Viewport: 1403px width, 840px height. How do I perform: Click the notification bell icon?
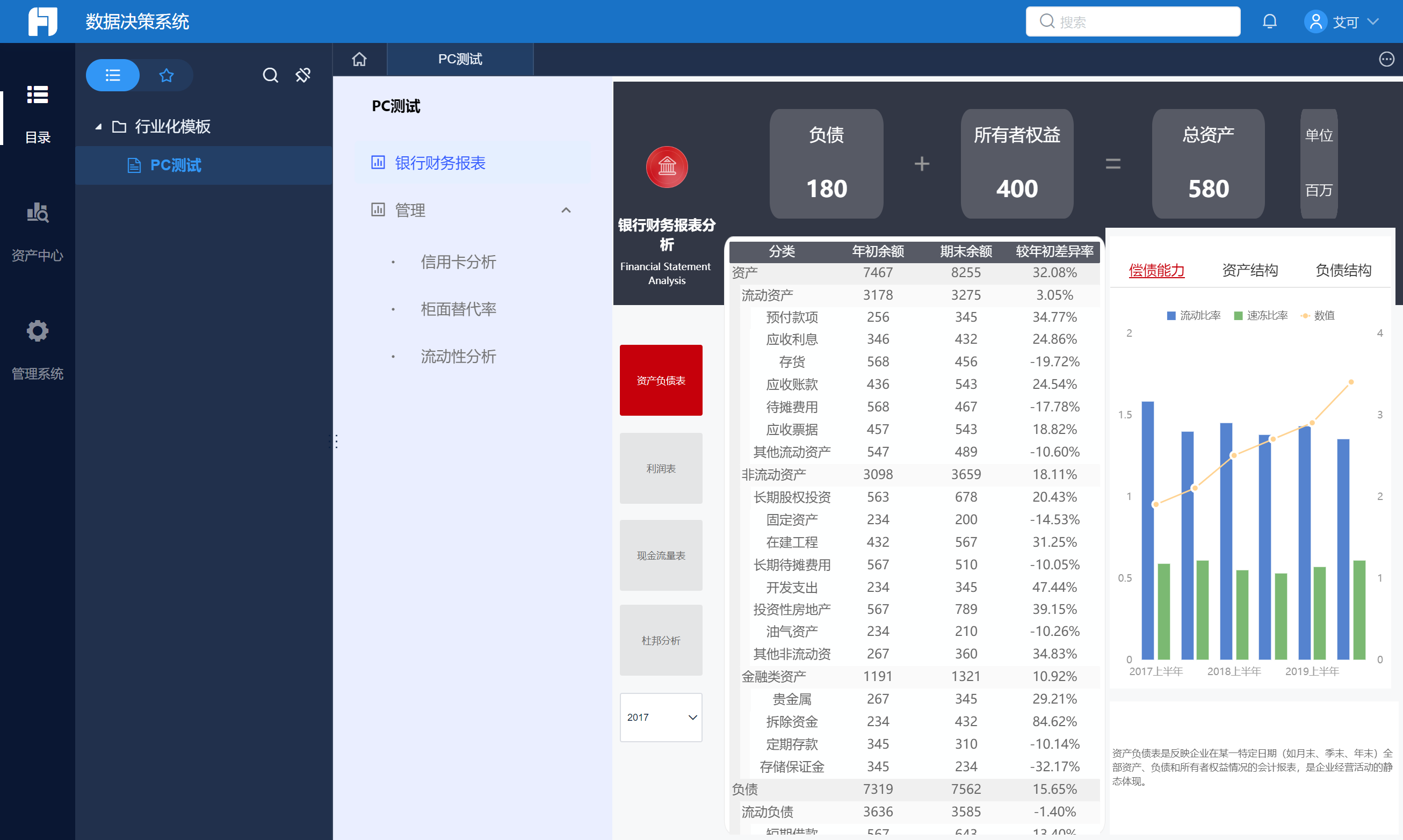[1269, 21]
